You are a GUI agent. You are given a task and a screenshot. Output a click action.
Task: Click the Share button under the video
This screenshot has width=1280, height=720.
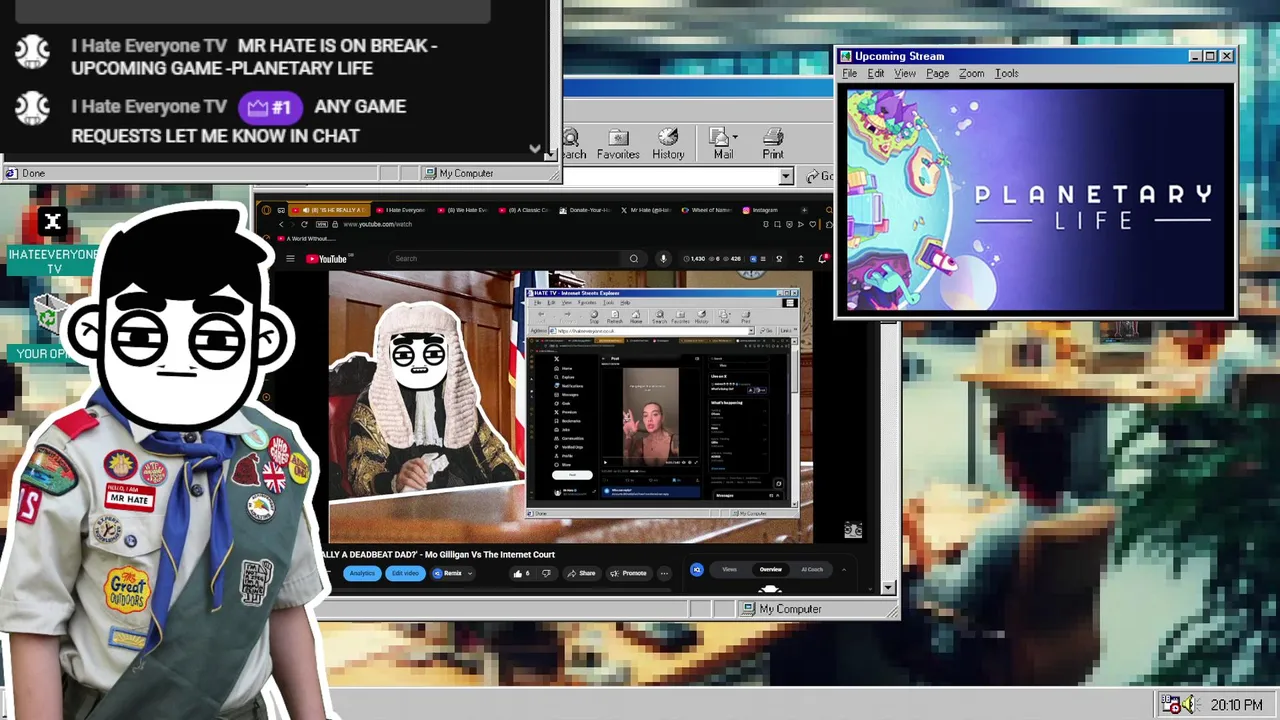[x=581, y=573]
